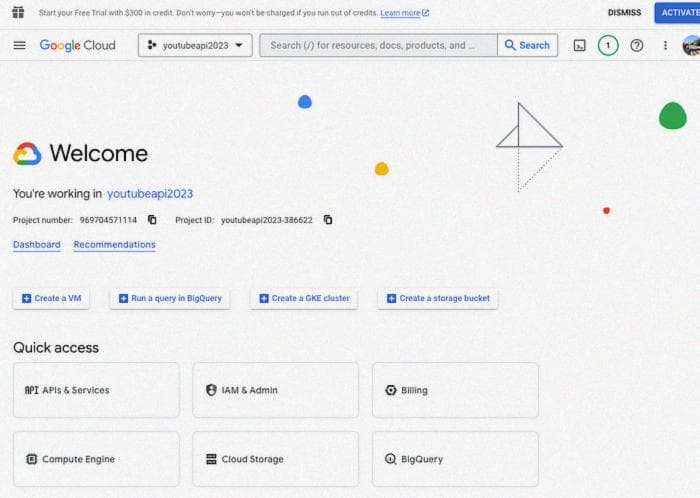This screenshot has height=498, width=700.
Task: Open the youtubeapi2023 project link
Action: [x=150, y=194]
